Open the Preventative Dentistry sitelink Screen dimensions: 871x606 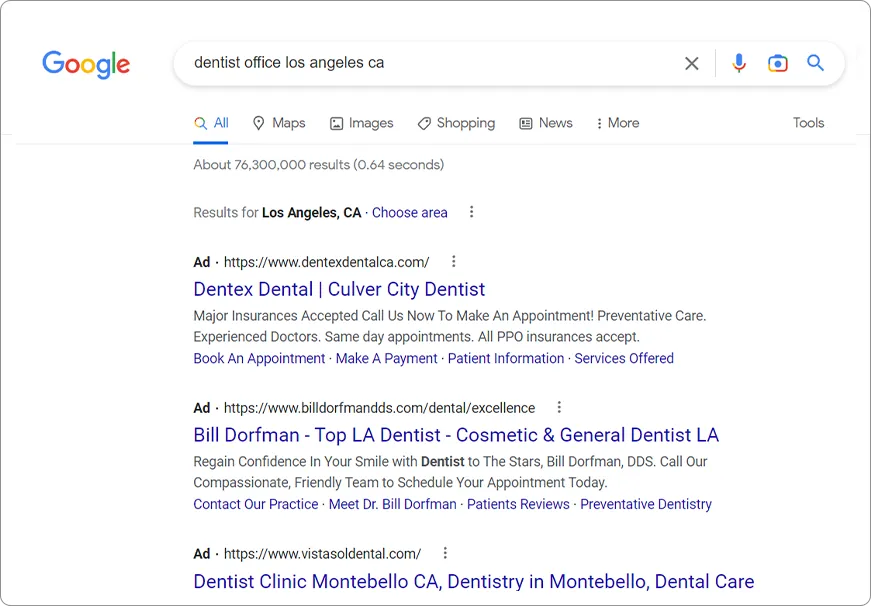tap(646, 504)
